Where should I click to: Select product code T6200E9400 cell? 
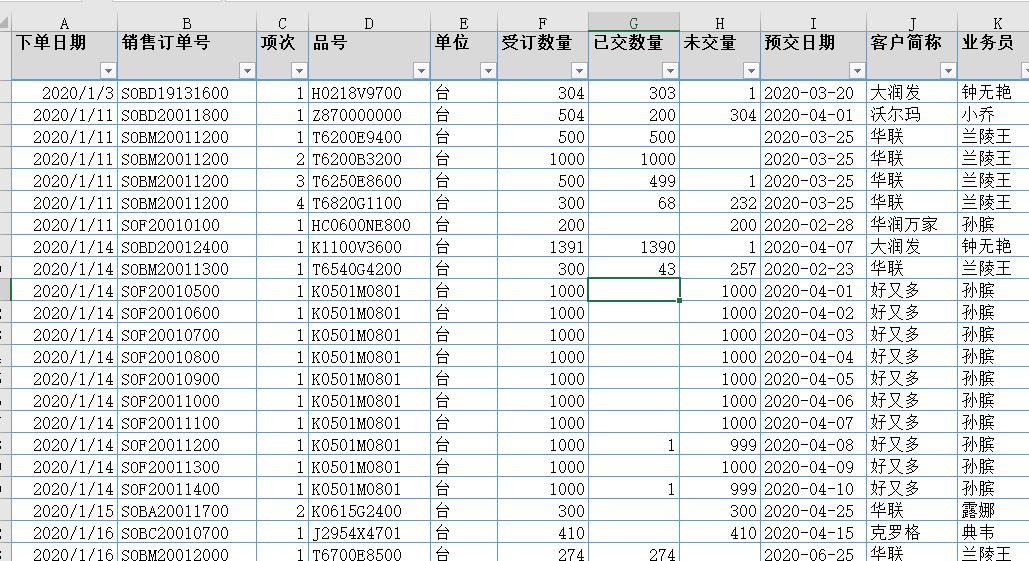coord(369,137)
